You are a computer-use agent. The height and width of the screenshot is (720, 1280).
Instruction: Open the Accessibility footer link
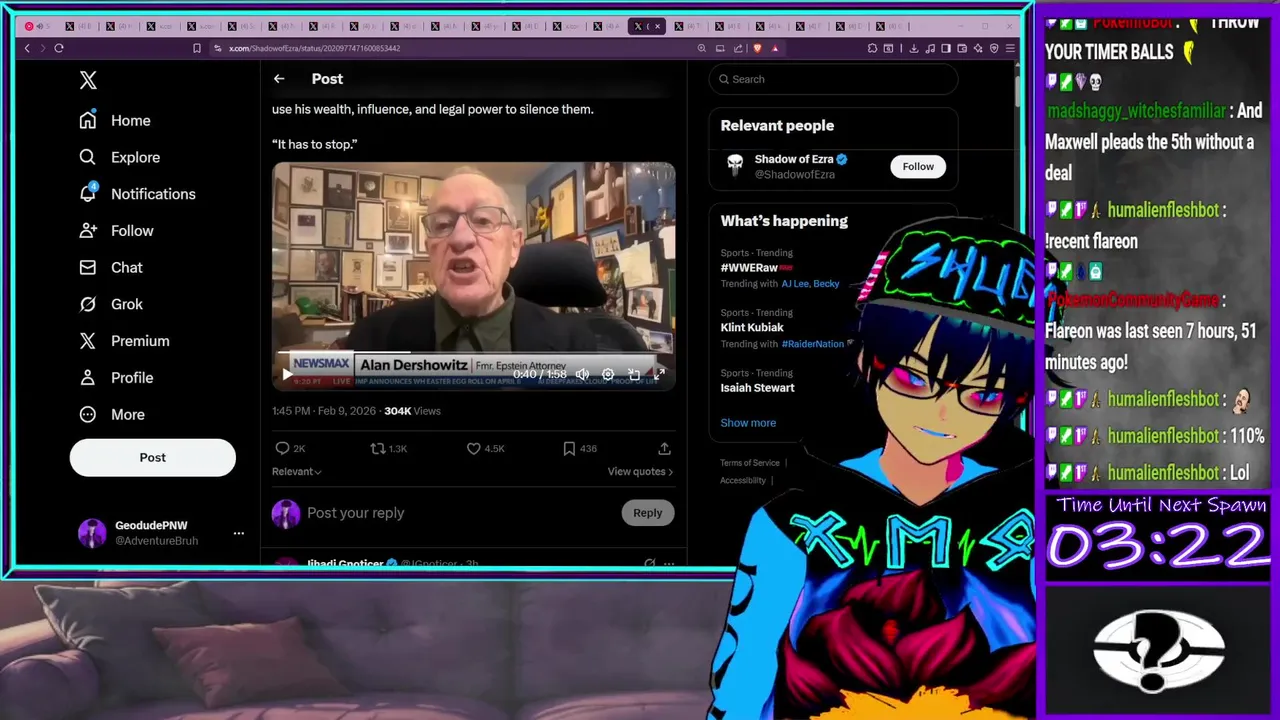tap(743, 480)
